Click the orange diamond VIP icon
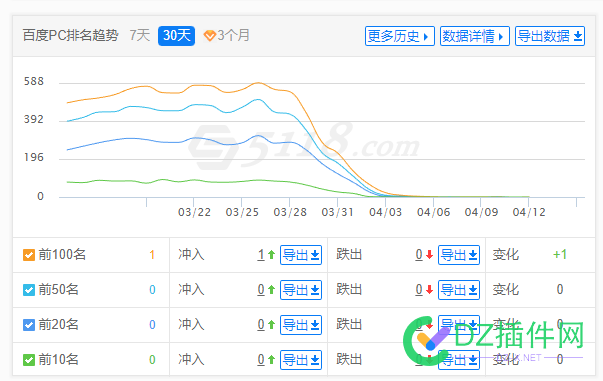This screenshot has height=381, width=603. tap(210, 36)
